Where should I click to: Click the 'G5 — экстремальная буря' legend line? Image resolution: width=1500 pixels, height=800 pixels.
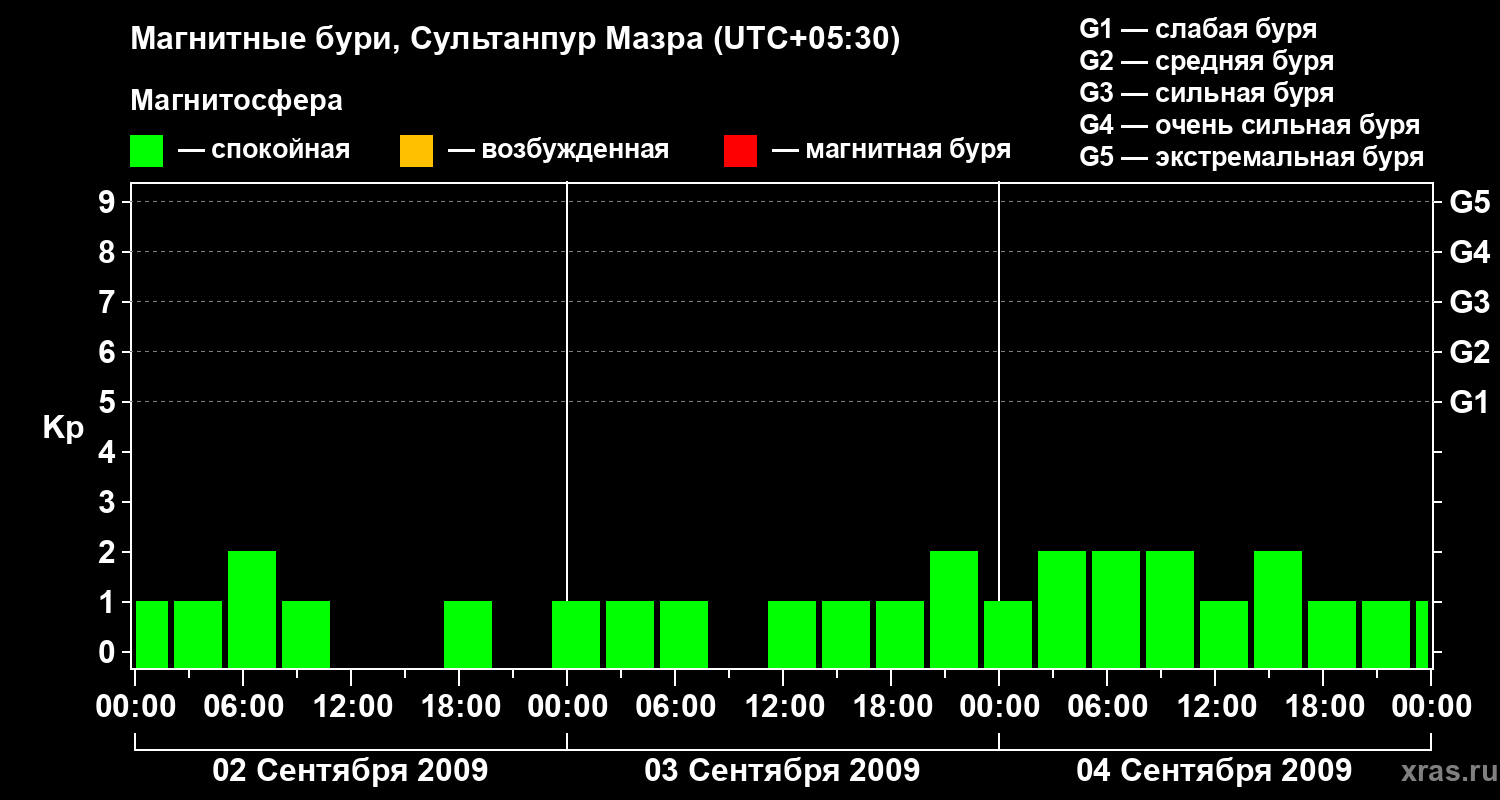point(1252,157)
